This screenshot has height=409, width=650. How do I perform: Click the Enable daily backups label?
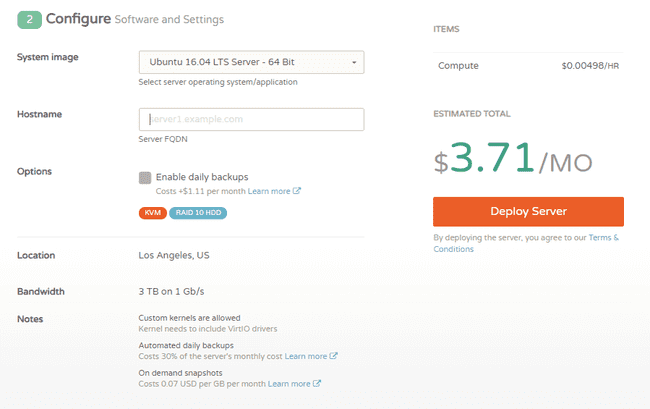pyautogui.click(x=202, y=177)
